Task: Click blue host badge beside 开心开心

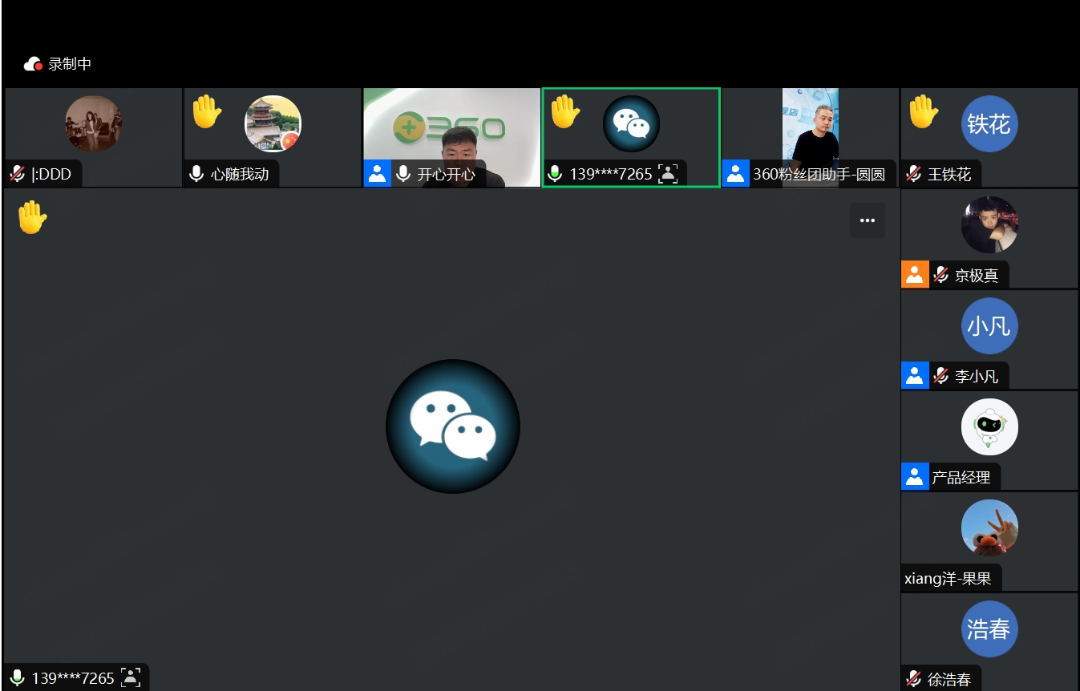Action: pyautogui.click(x=377, y=174)
